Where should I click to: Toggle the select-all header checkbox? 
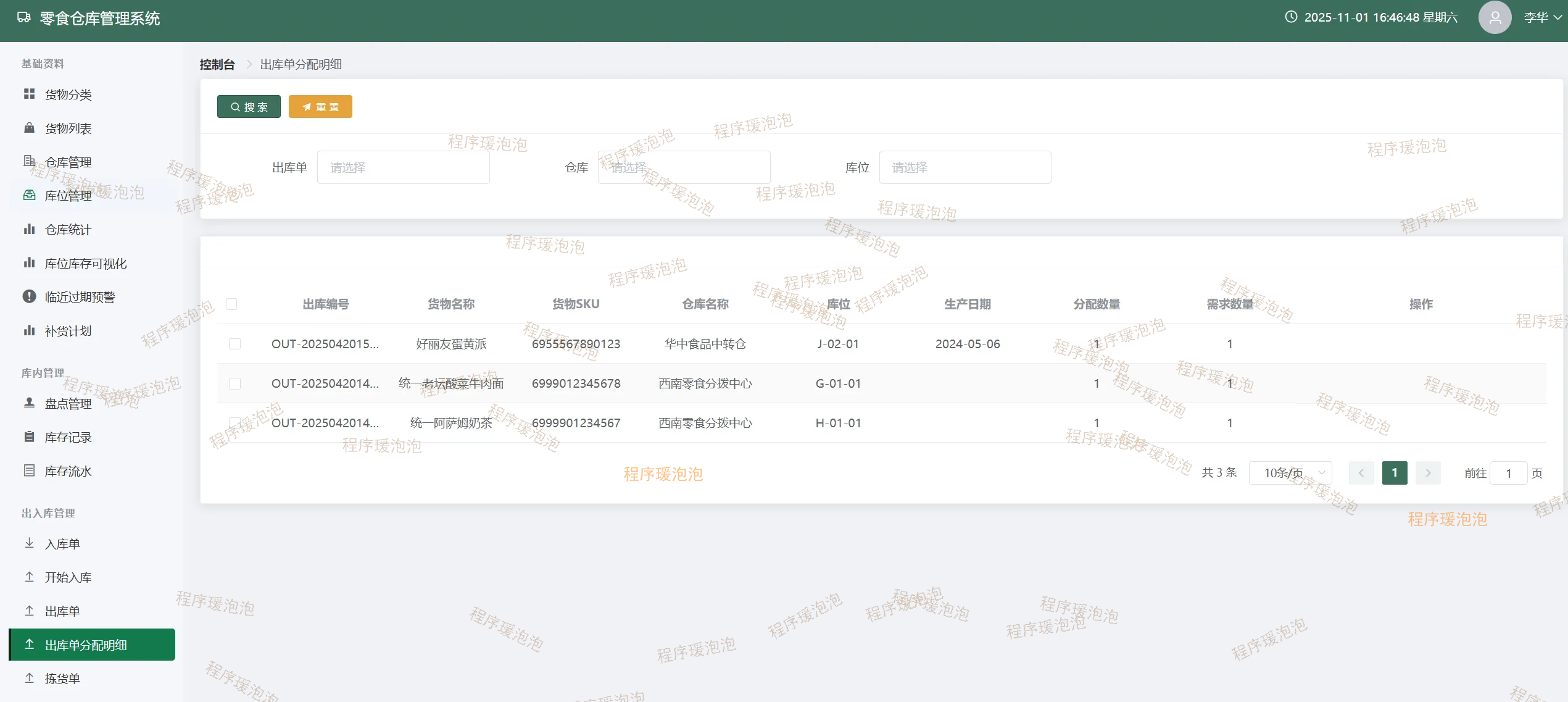point(231,304)
